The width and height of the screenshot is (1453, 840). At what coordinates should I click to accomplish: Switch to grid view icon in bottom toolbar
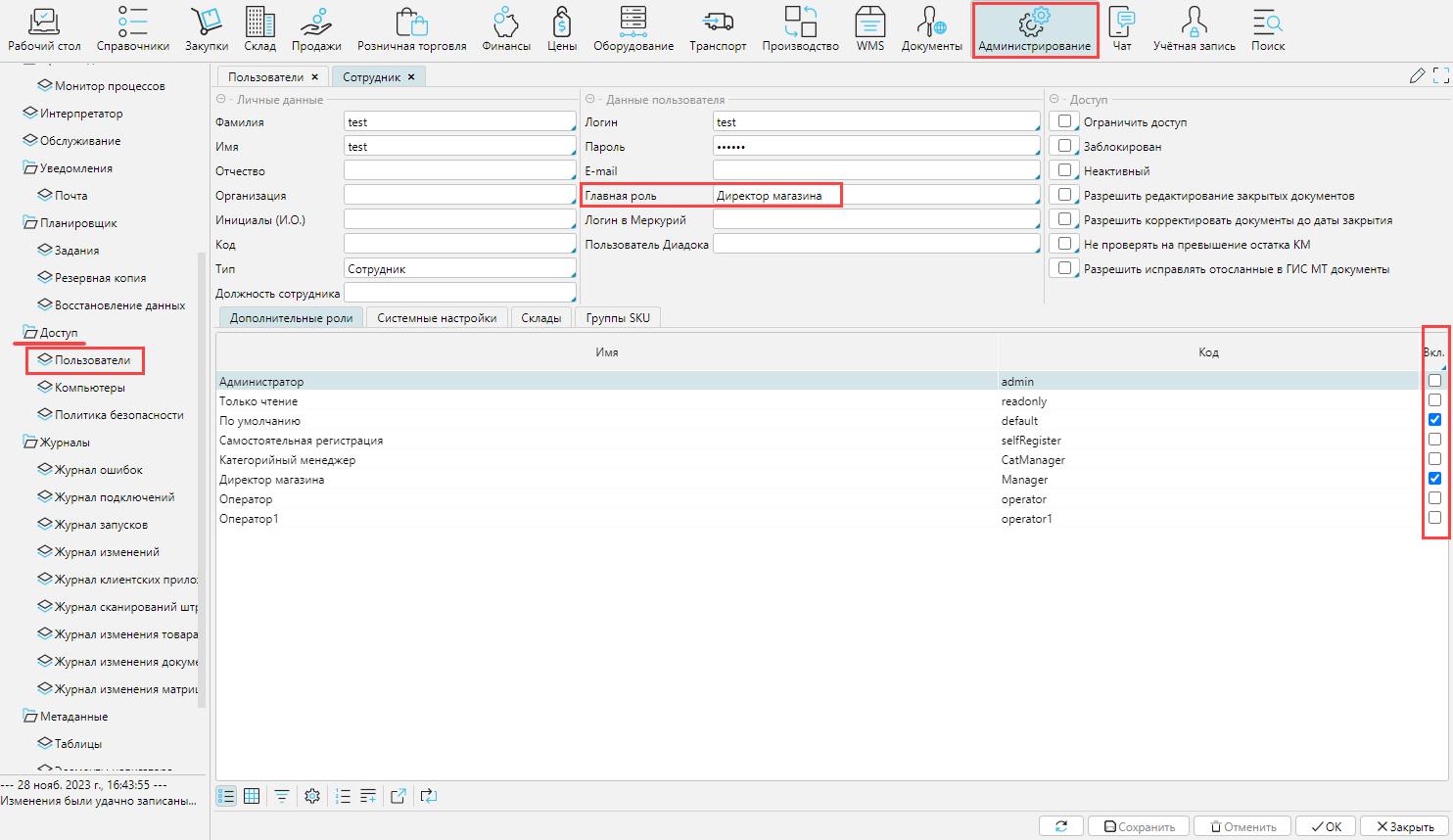click(x=252, y=796)
